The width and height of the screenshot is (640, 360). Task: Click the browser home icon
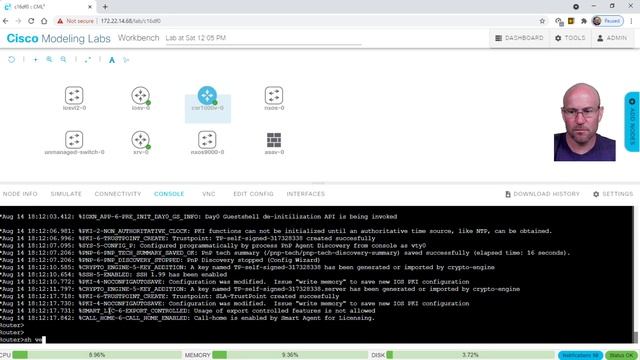coord(44,21)
